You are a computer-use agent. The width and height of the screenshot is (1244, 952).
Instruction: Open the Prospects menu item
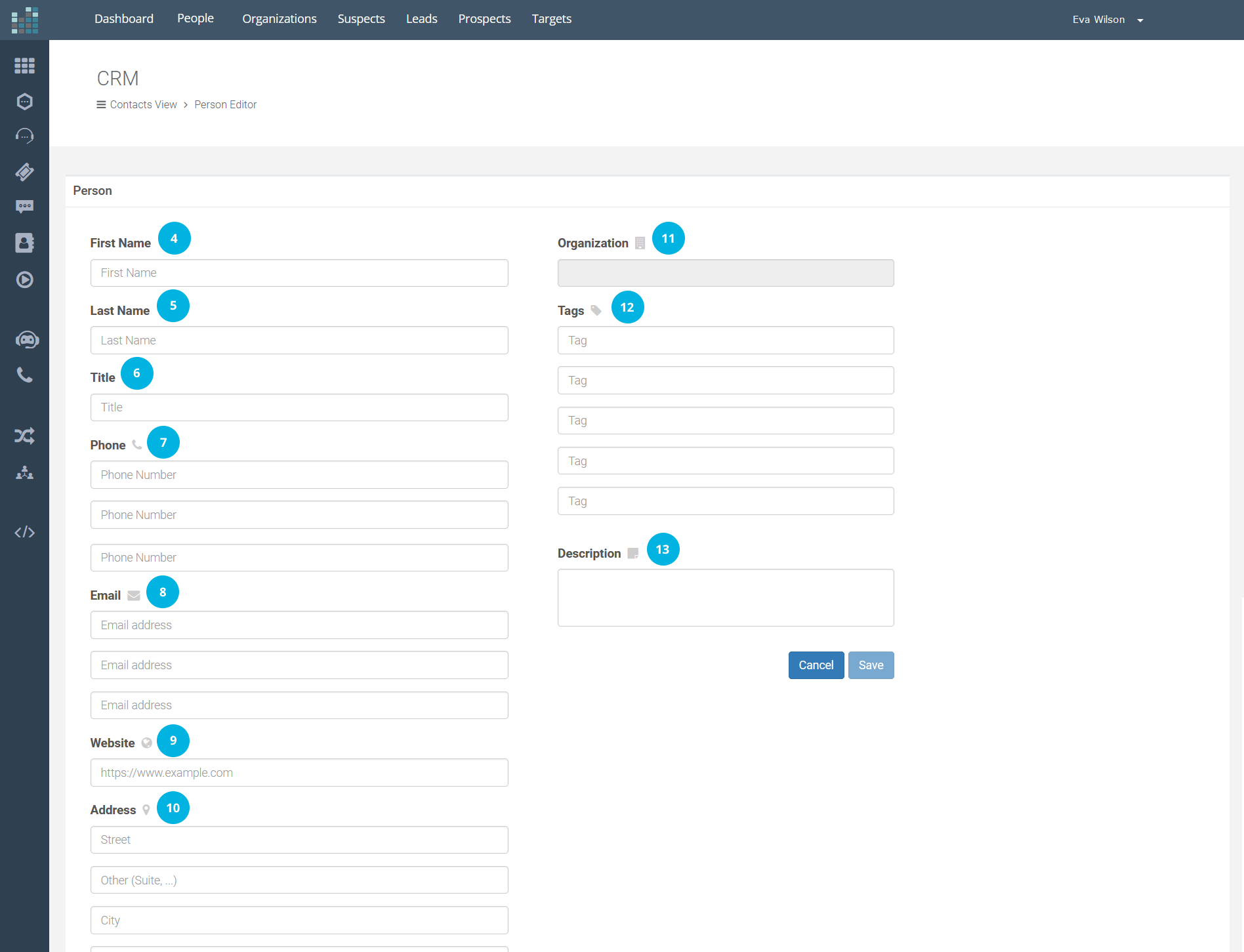tap(485, 19)
